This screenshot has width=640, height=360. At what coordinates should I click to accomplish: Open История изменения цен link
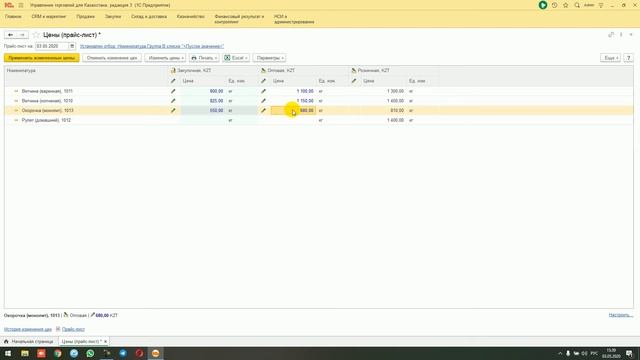point(28,329)
